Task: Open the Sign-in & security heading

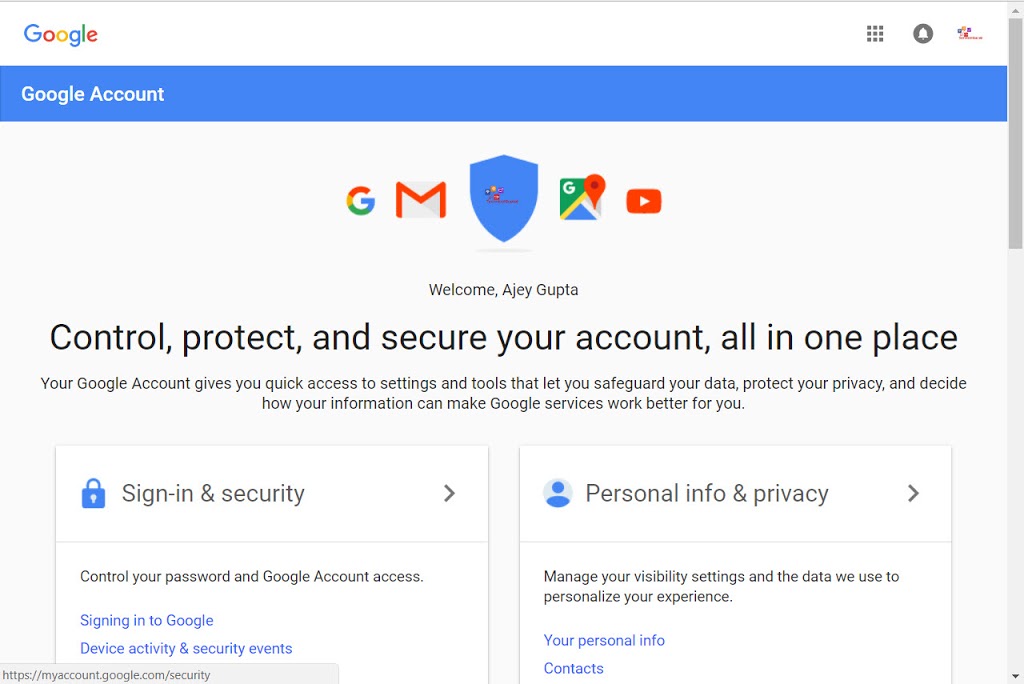Action: 213,493
